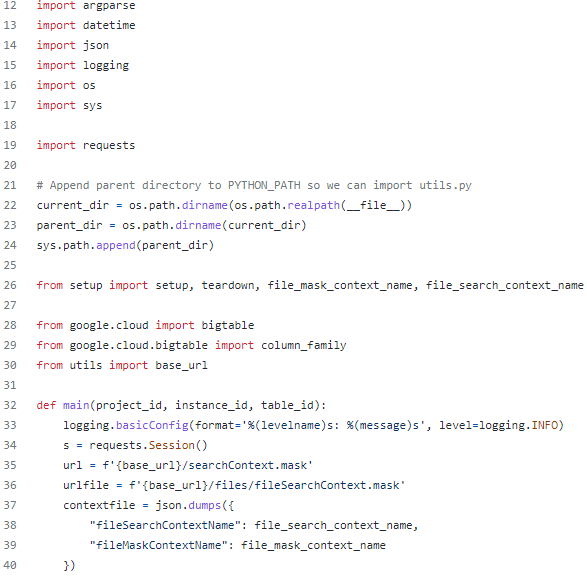Click column_family on line 29
Screen dimensions: 587x576
coord(304,345)
